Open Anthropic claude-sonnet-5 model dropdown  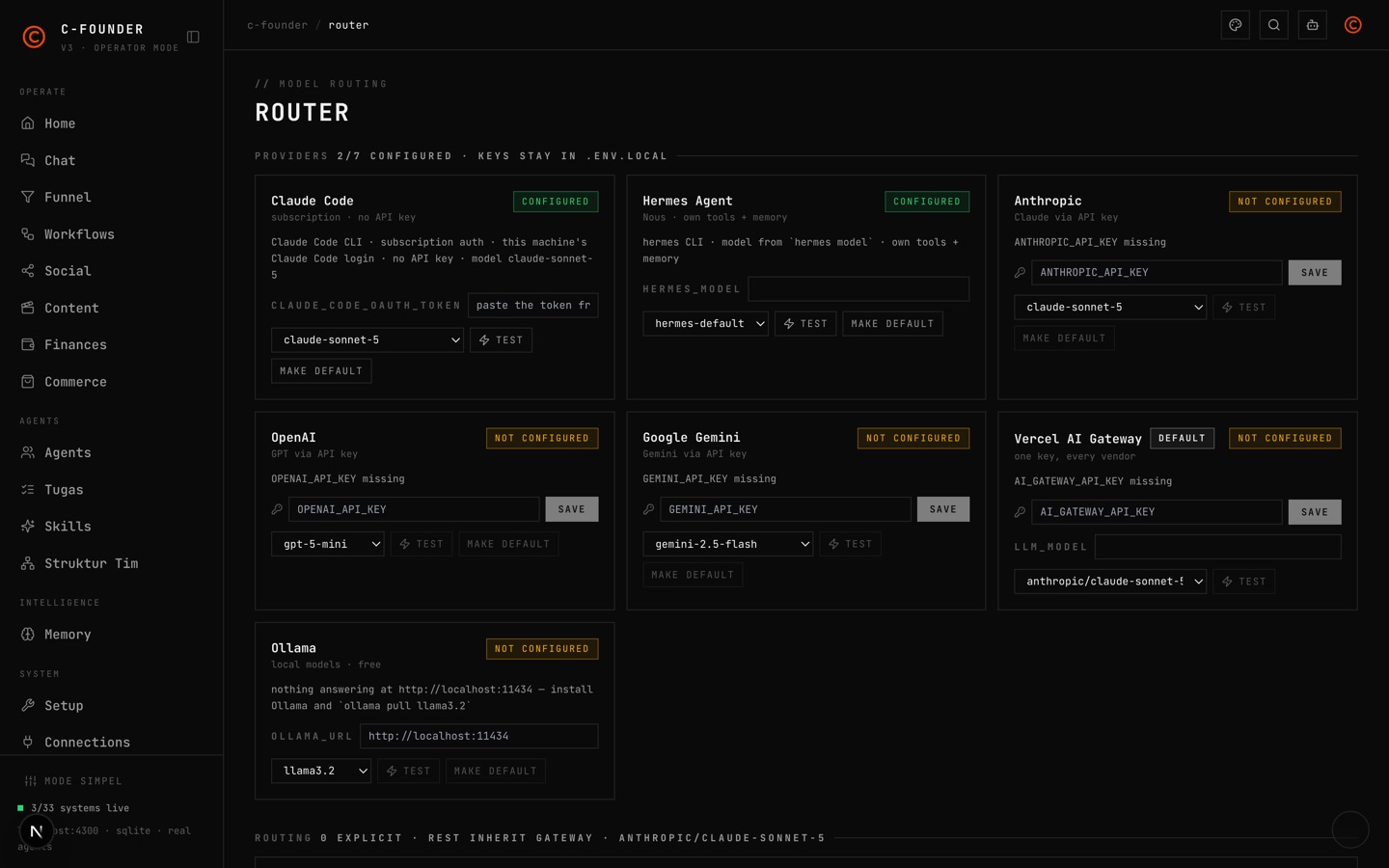(1110, 307)
